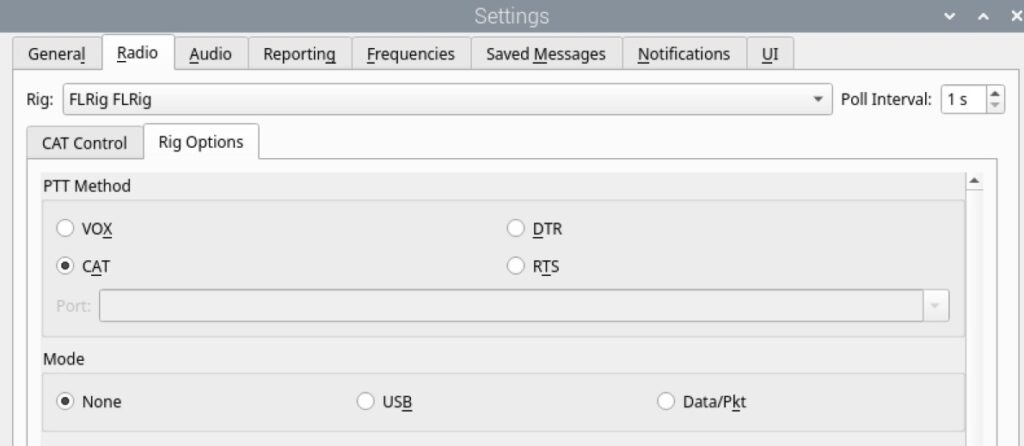Switch to the Saved Messages tab

click(546, 54)
